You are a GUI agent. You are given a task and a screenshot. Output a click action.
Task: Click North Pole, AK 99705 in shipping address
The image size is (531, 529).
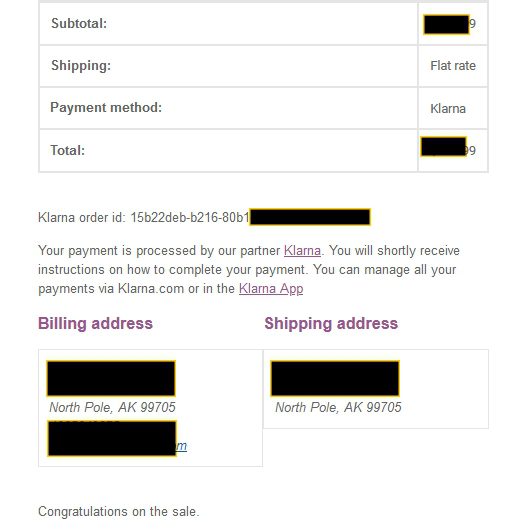click(338, 407)
